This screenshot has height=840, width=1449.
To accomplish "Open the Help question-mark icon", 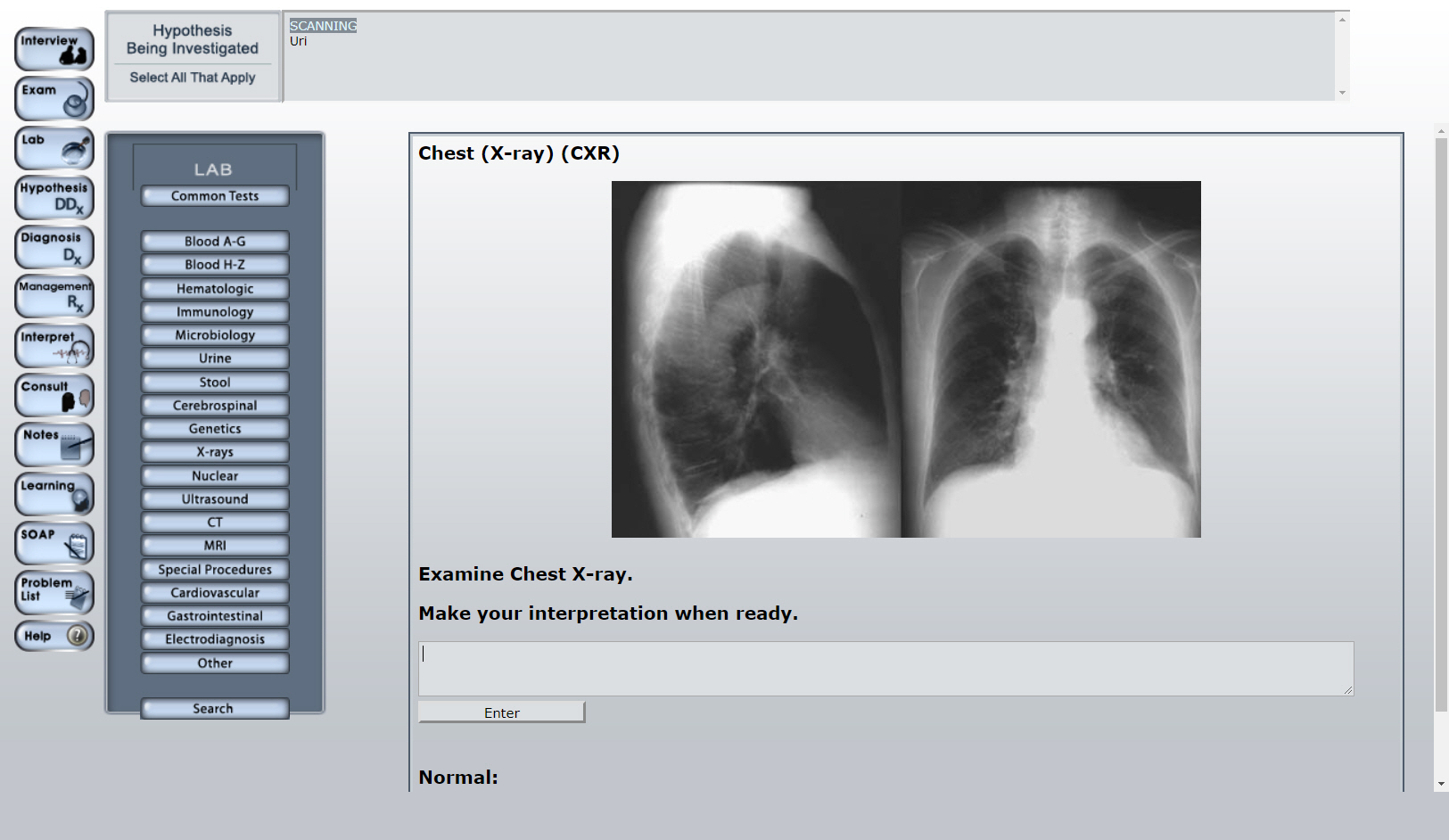I will pos(54,636).
